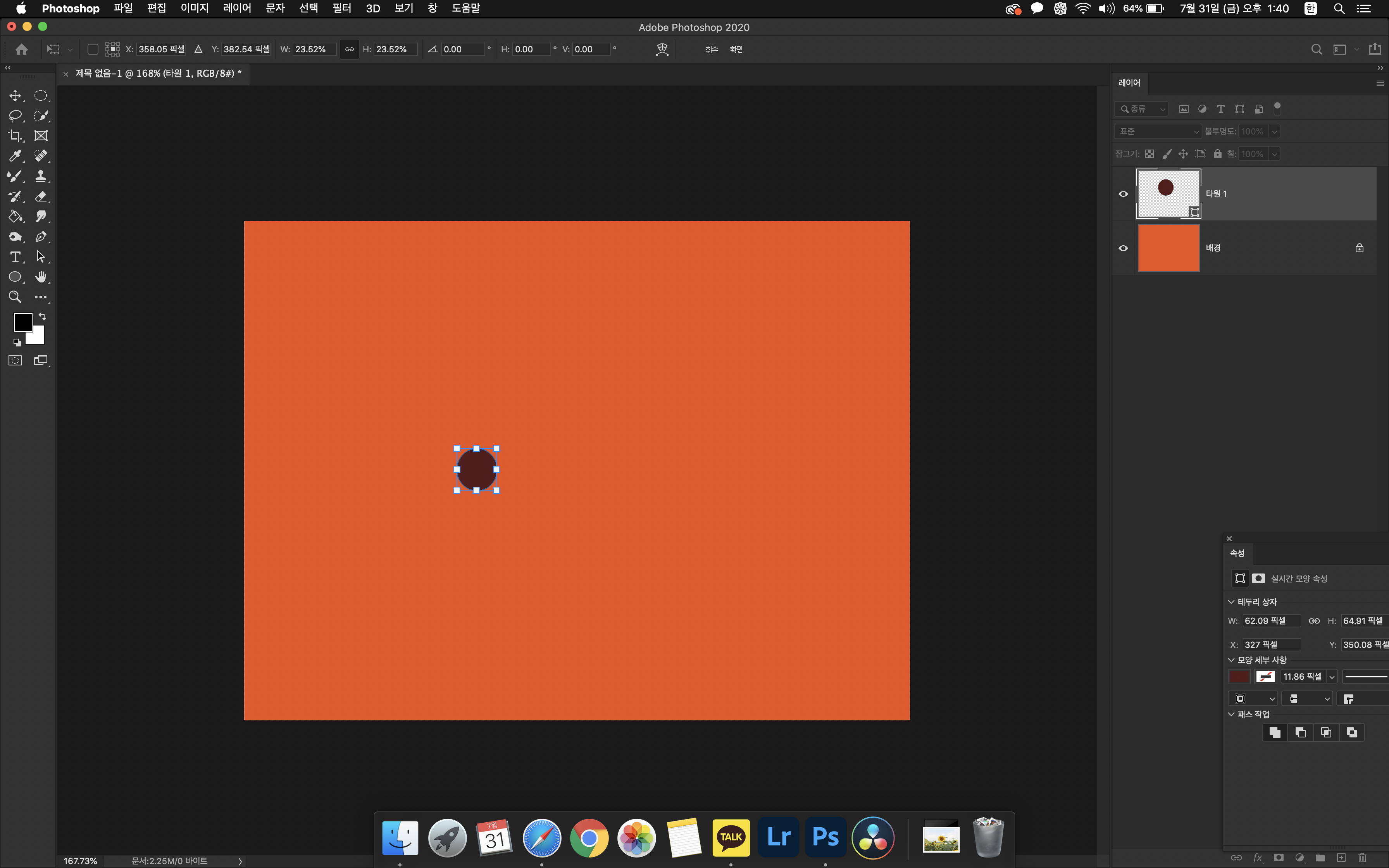
Task: Pick the Pen tool
Action: 41,236
